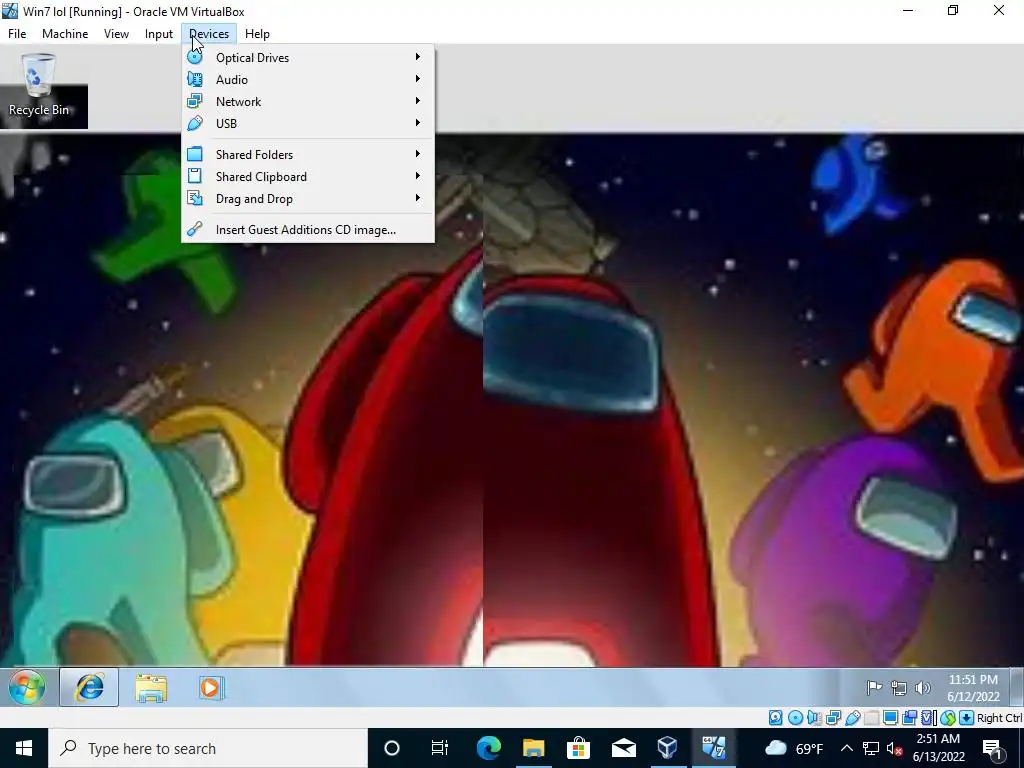Click the mouse integration status icon
1024x768 pixels.
pos(948,718)
